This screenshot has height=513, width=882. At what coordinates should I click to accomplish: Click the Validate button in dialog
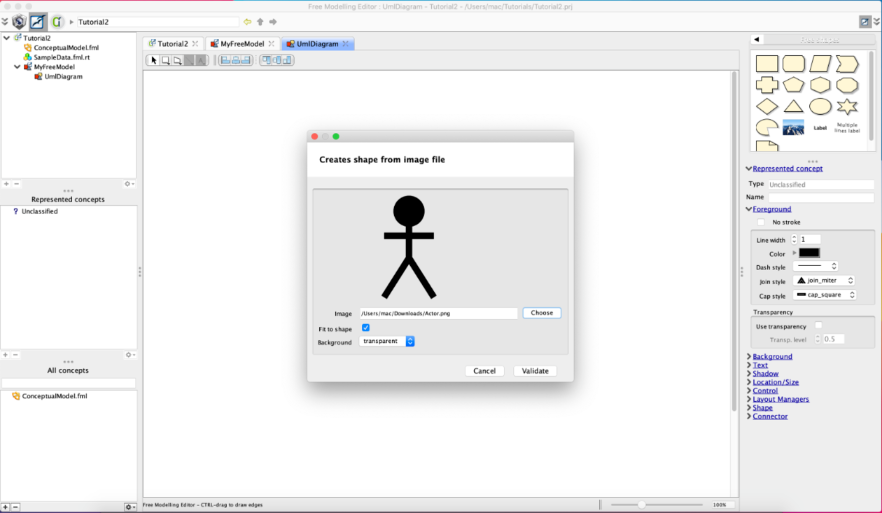535,371
